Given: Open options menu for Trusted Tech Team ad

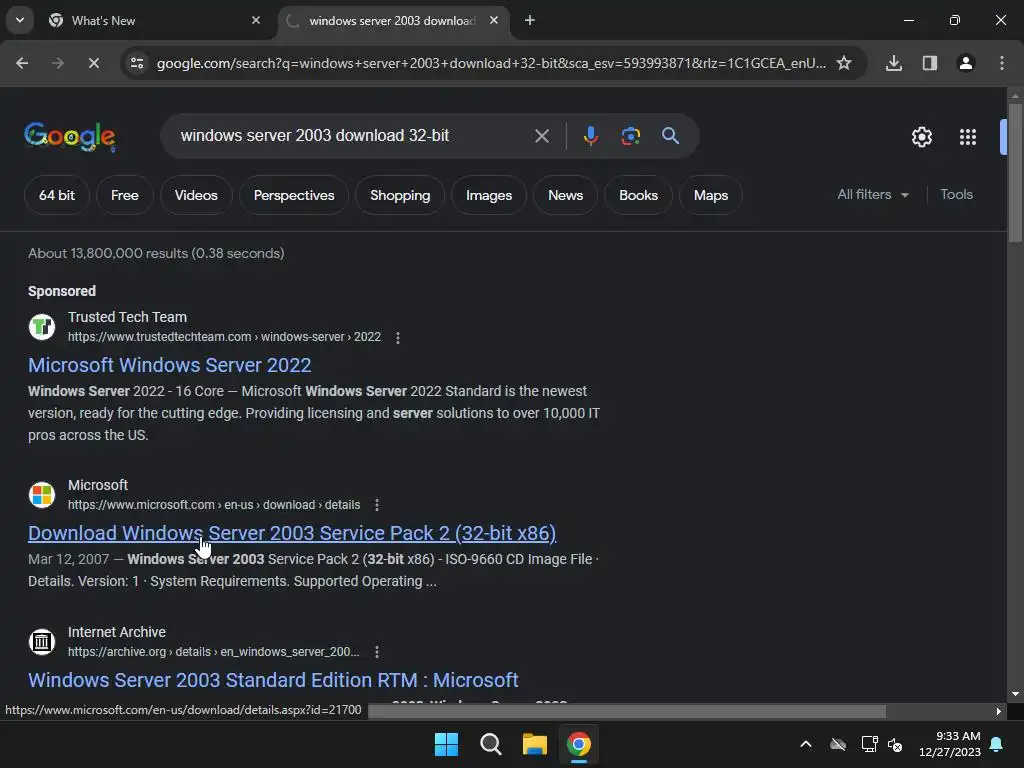Looking at the screenshot, I should pos(398,338).
